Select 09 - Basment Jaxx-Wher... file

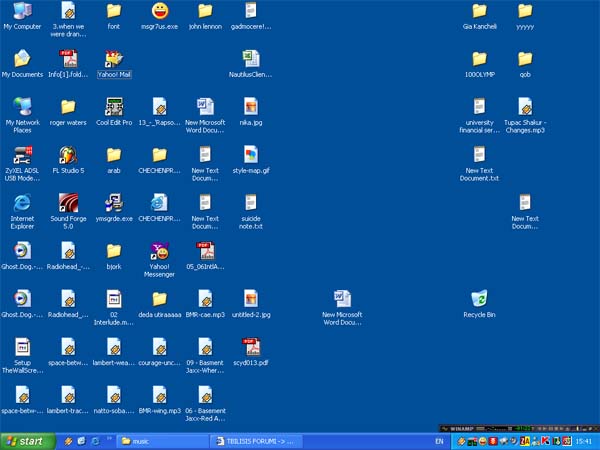205,356
